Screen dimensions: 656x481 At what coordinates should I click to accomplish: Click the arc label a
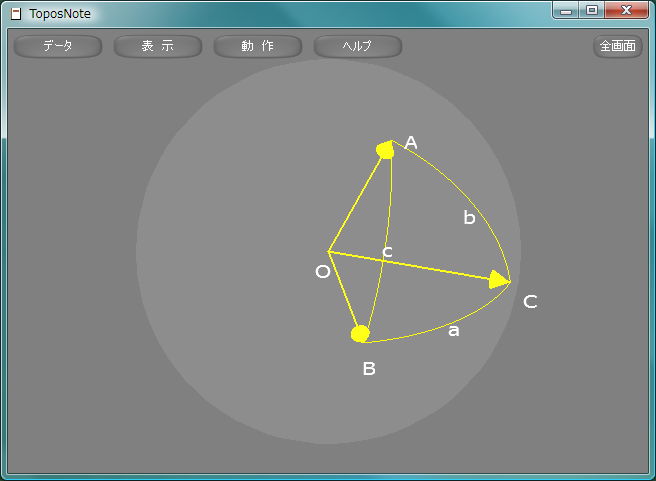coord(454,330)
